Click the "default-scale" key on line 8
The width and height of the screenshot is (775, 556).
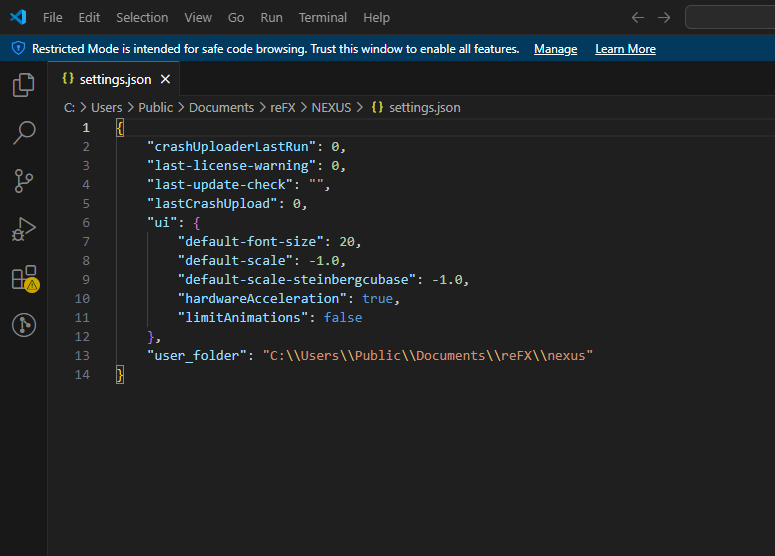pyautogui.click(x=235, y=260)
